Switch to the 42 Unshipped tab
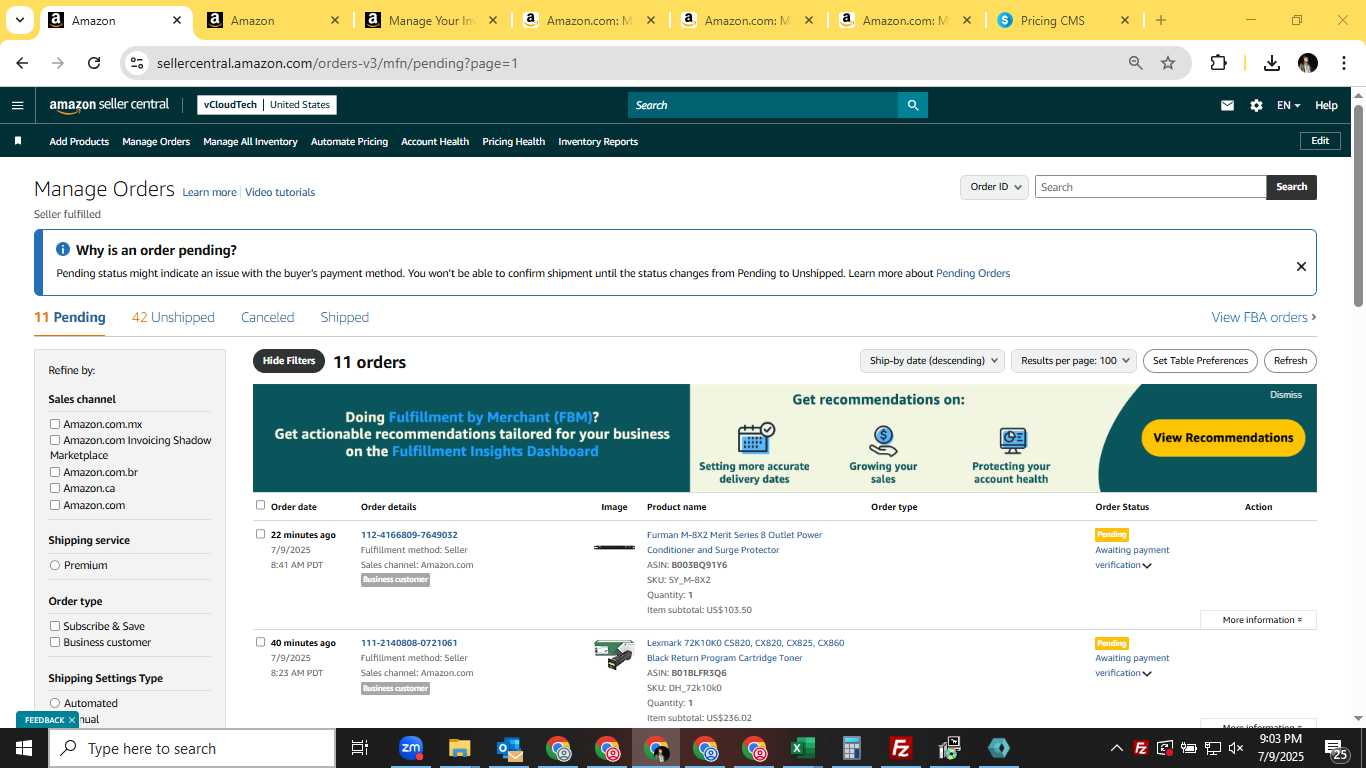Screen dimensions: 1366x768 (173, 317)
